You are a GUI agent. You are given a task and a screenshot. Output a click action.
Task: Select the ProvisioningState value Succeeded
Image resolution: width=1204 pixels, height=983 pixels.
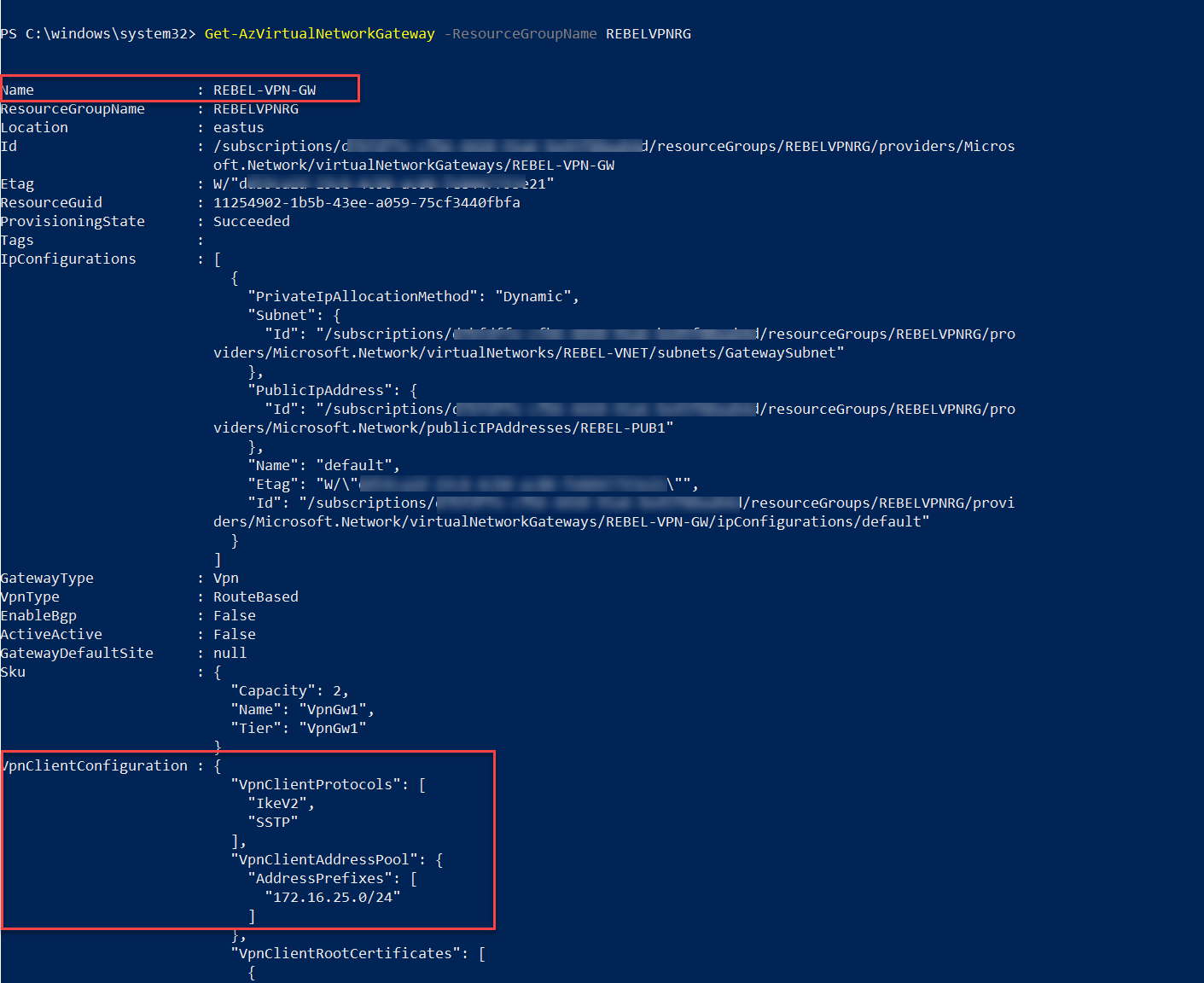pos(252,222)
